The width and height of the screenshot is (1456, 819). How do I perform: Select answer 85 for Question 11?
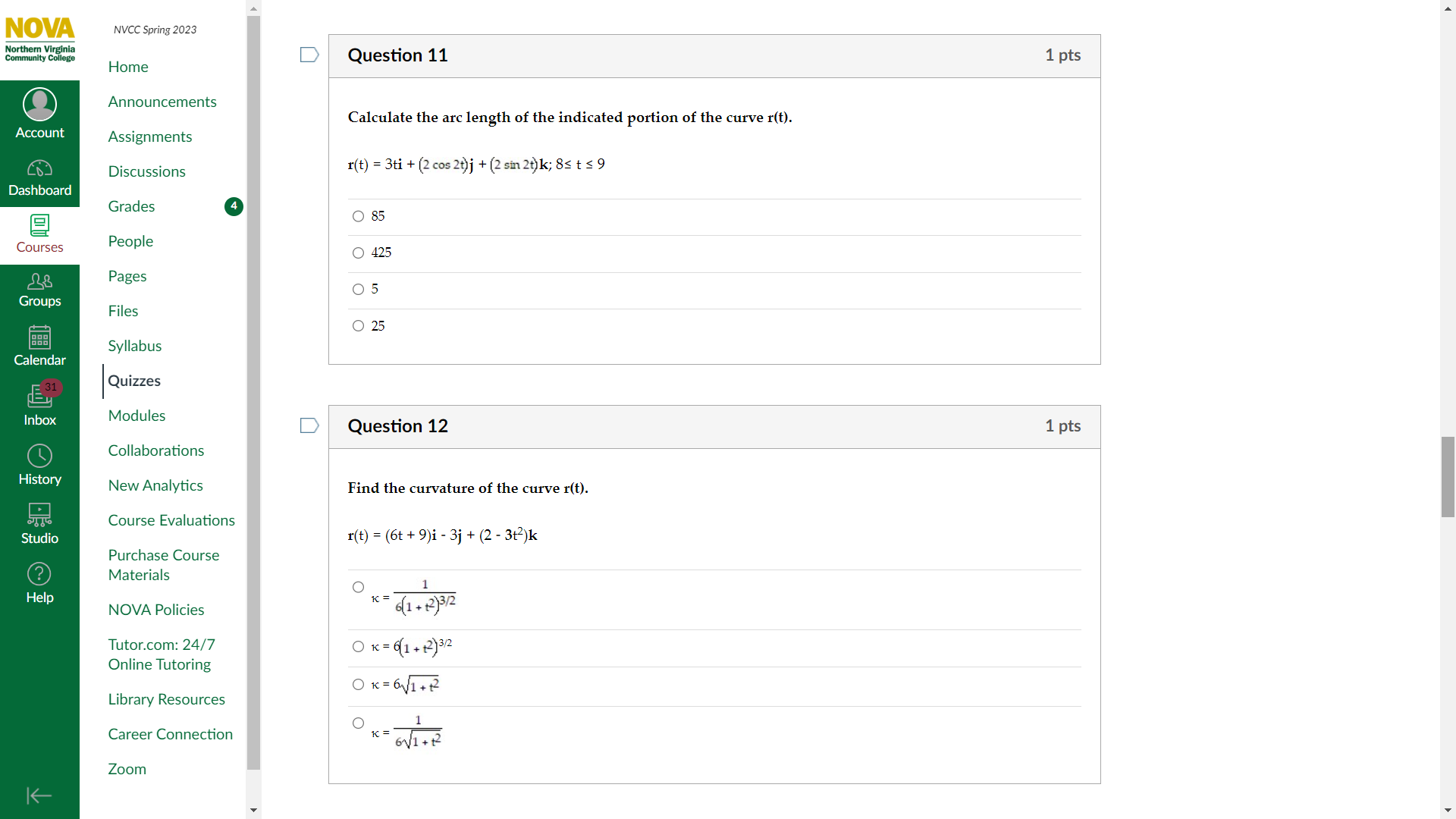point(357,216)
